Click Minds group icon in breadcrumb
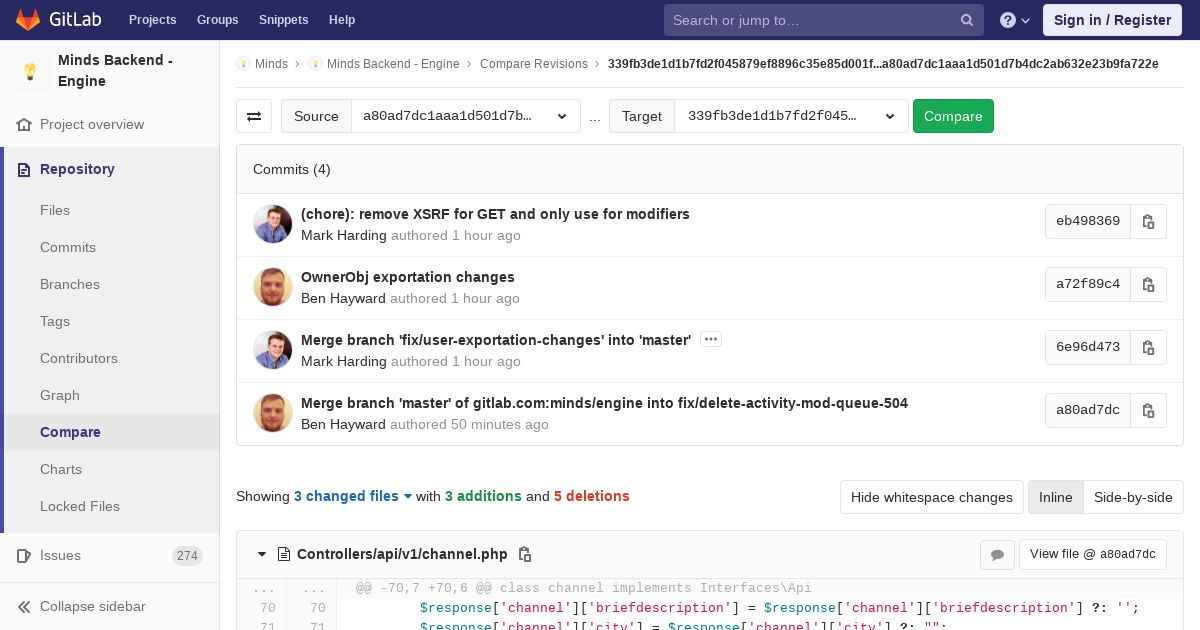 243,64
